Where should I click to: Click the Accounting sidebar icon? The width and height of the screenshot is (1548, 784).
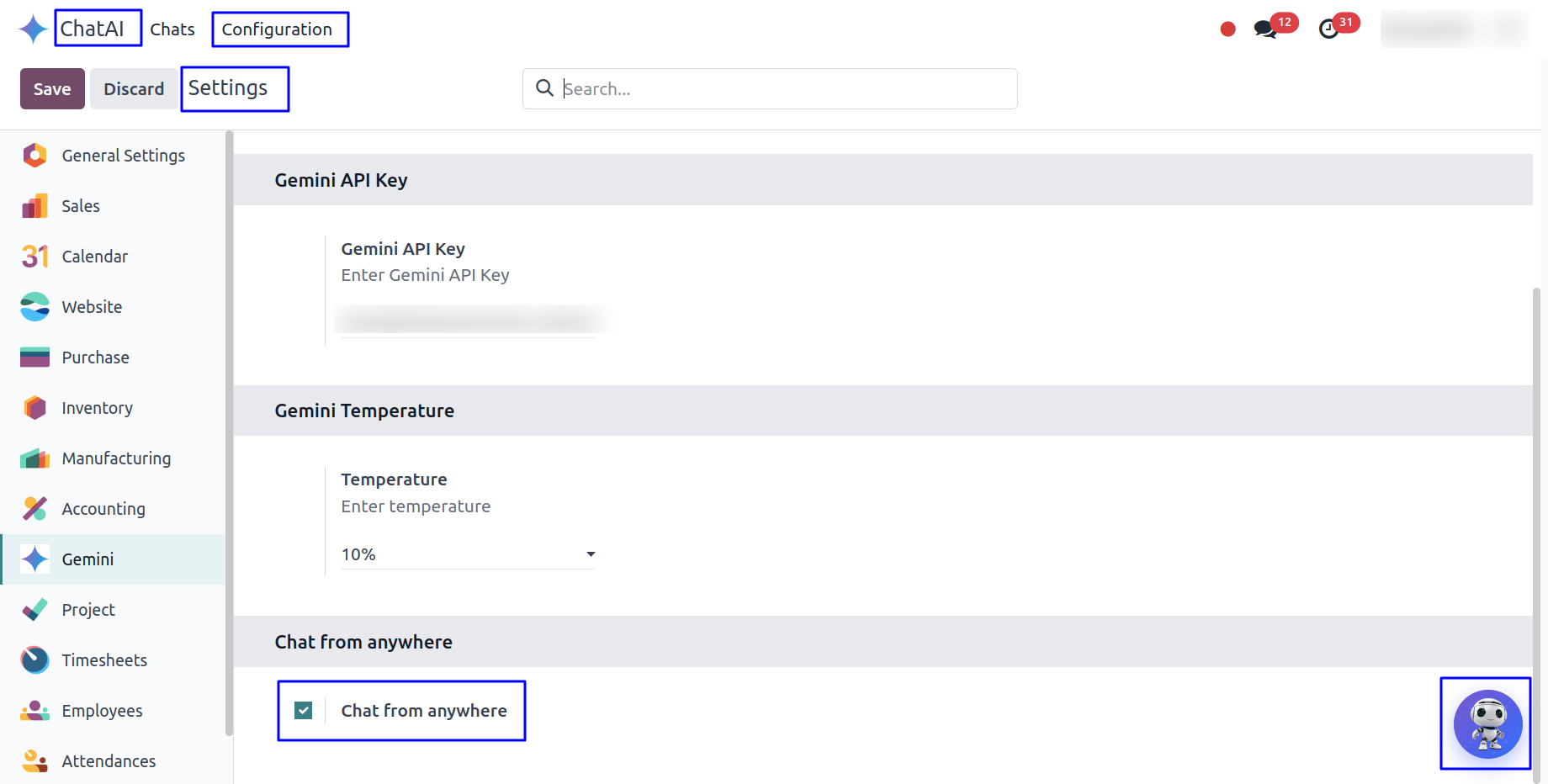coord(34,509)
